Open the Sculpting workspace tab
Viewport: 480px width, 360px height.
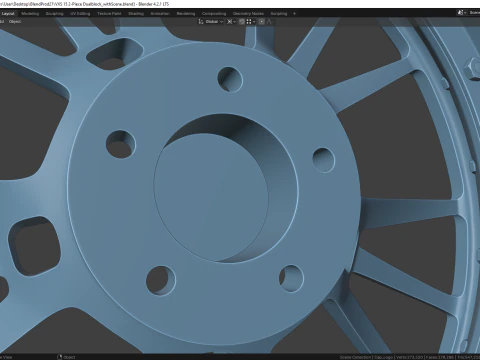pos(54,14)
